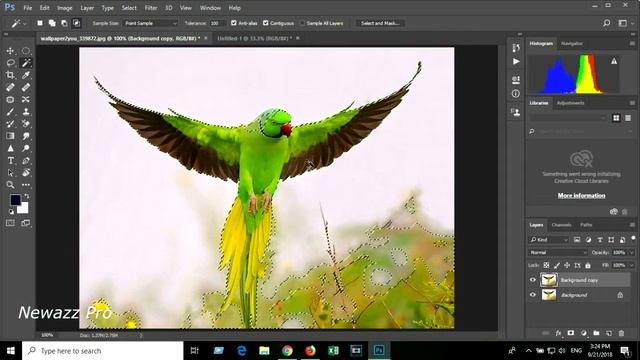The height and width of the screenshot is (360, 640).
Task: Click the Select and Mask button
Action: (380, 23)
